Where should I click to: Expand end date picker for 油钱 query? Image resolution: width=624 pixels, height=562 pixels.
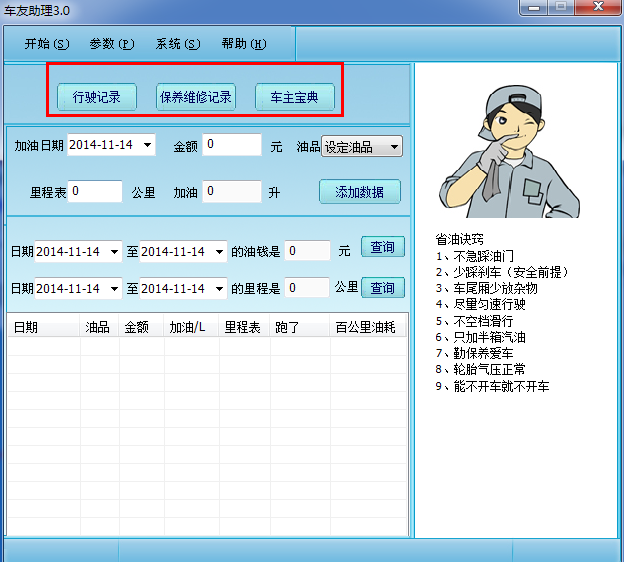219,252
